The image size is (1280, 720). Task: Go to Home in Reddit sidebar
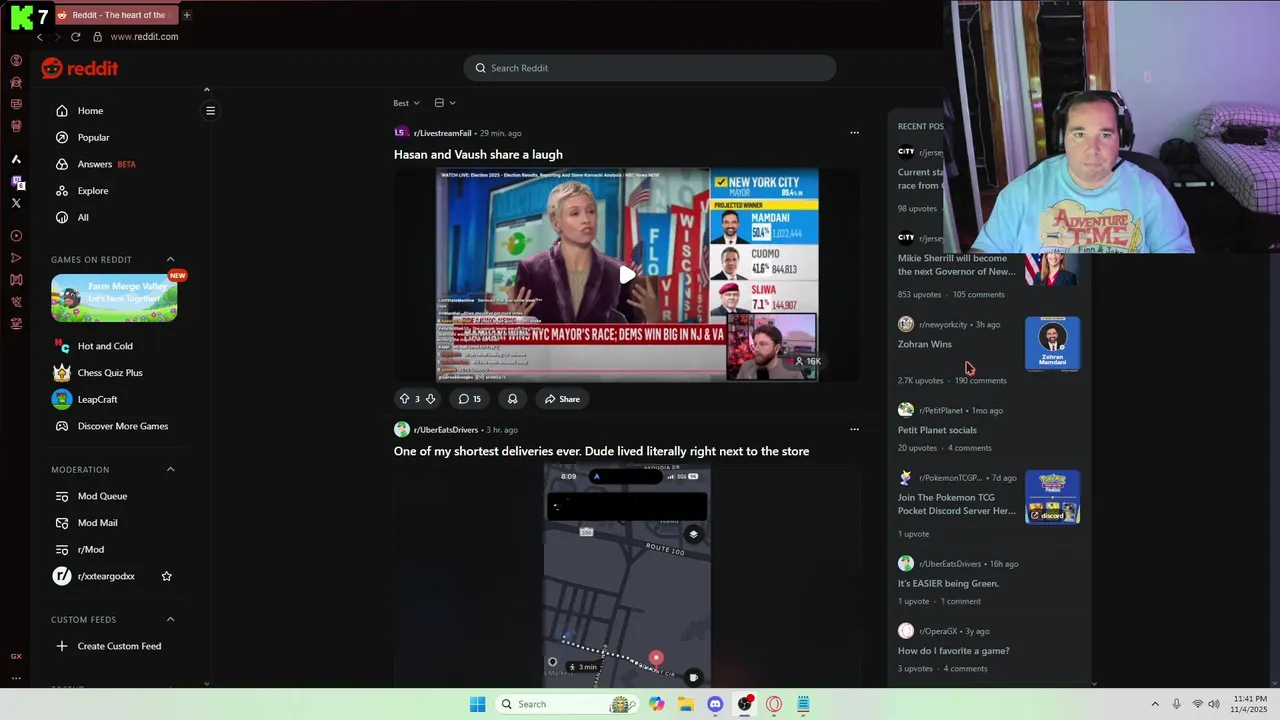click(x=90, y=111)
